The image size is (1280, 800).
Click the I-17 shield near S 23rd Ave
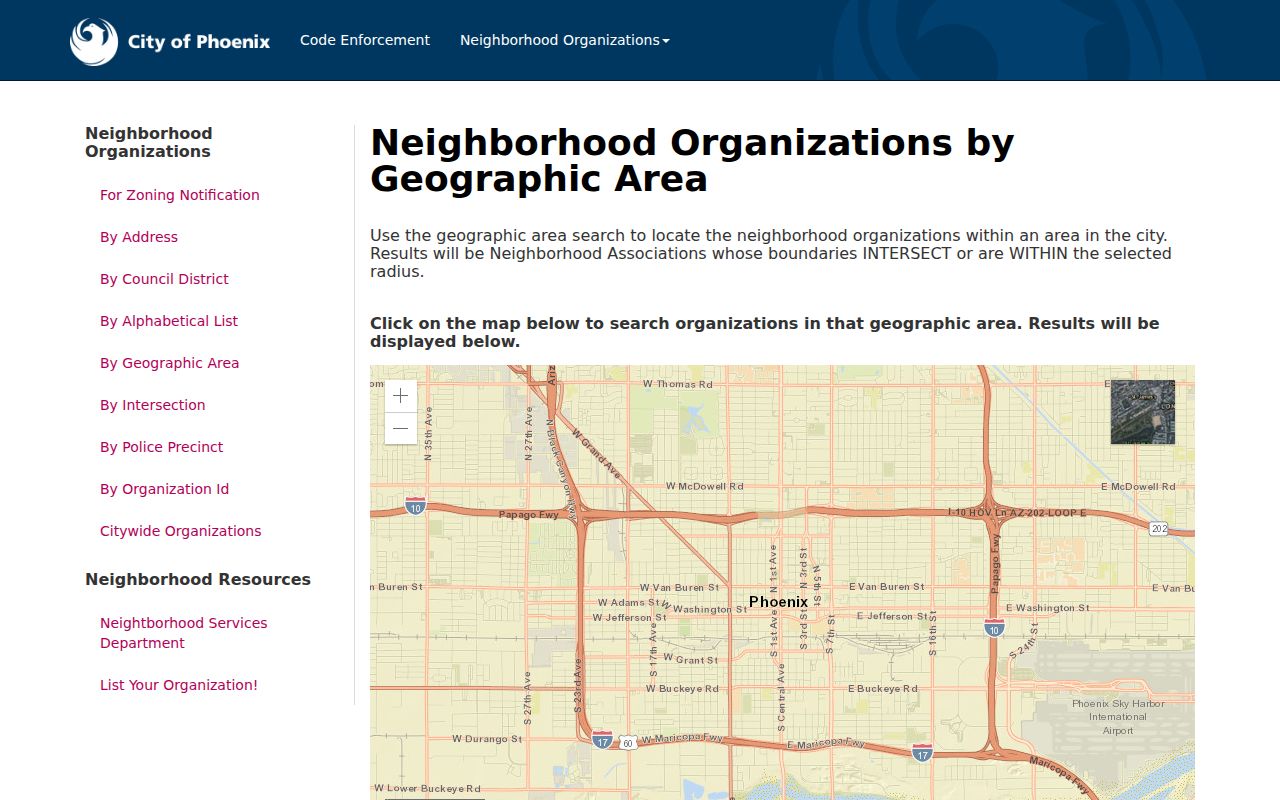pyautogui.click(x=602, y=740)
